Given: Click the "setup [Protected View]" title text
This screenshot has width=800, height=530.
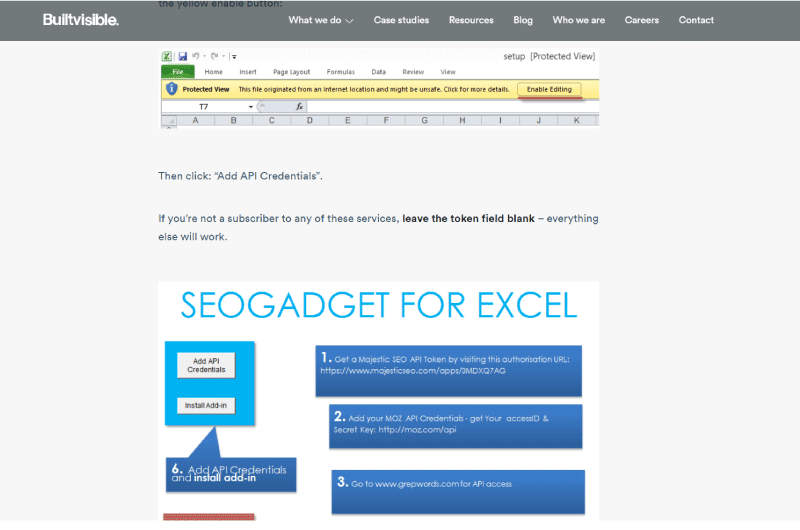Looking at the screenshot, I should 549,56.
